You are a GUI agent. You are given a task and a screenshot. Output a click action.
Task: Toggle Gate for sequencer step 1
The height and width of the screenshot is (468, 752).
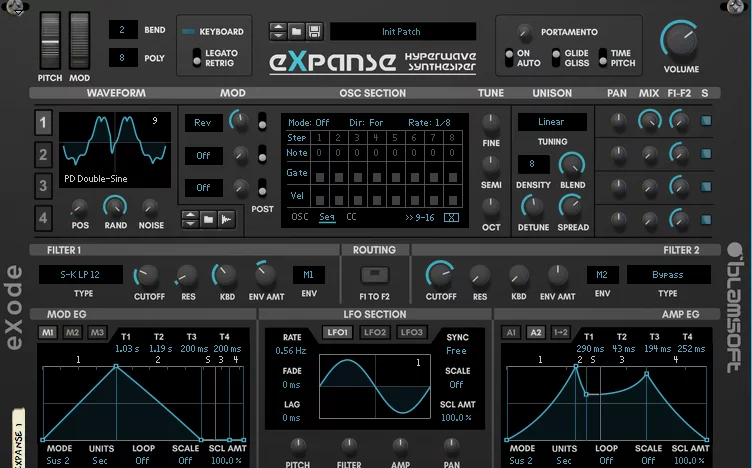point(319,177)
